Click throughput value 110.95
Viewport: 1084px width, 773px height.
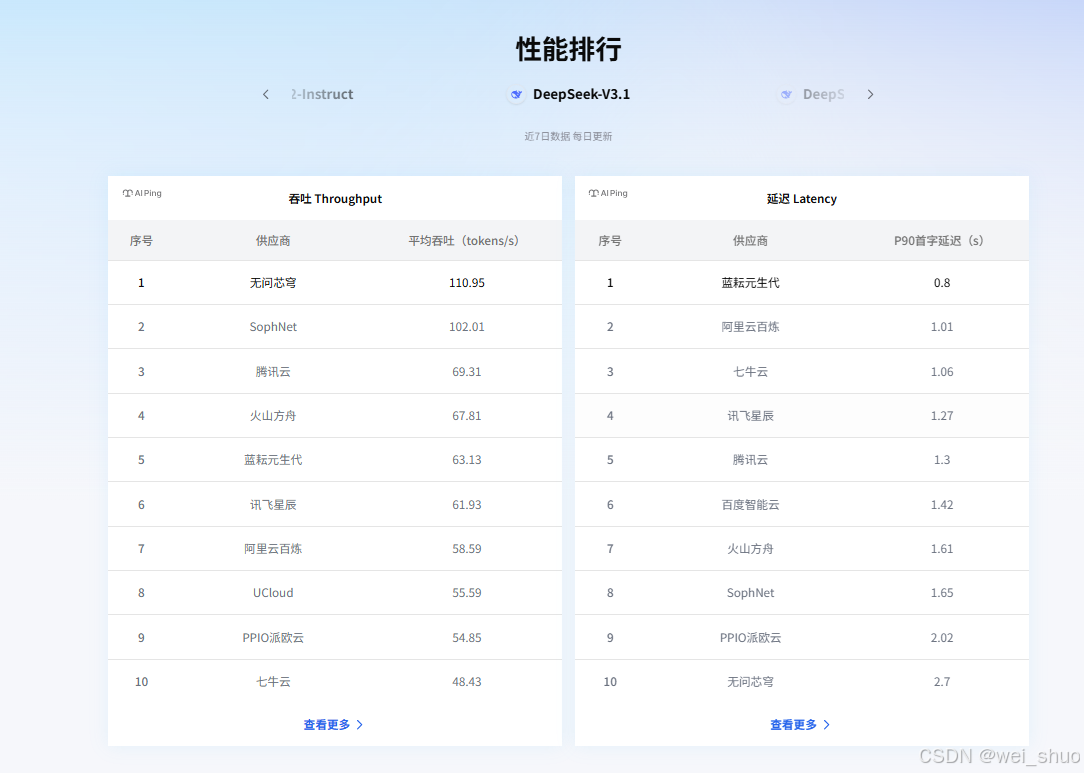[467, 283]
